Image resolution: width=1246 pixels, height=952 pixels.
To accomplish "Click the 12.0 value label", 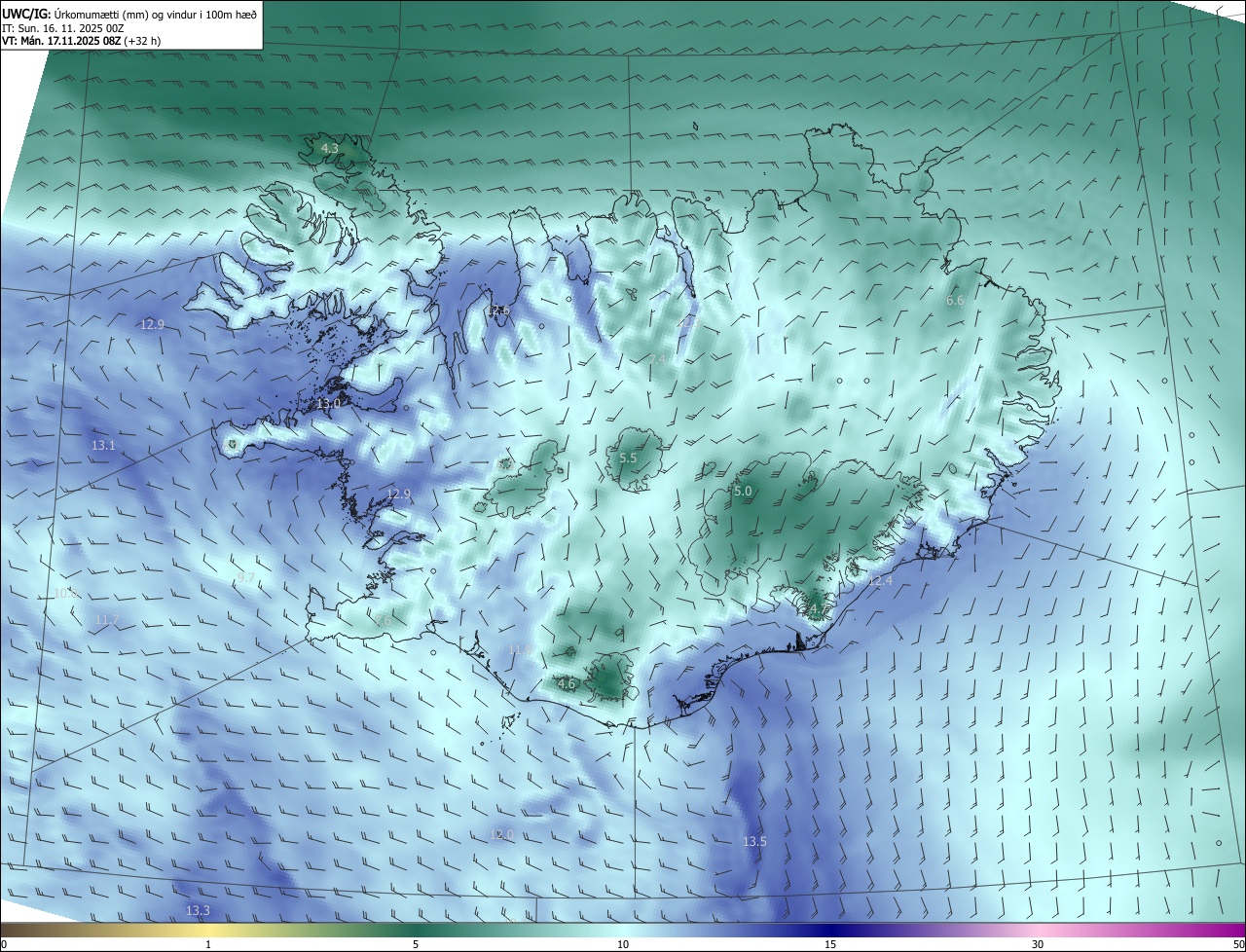I will click(501, 834).
